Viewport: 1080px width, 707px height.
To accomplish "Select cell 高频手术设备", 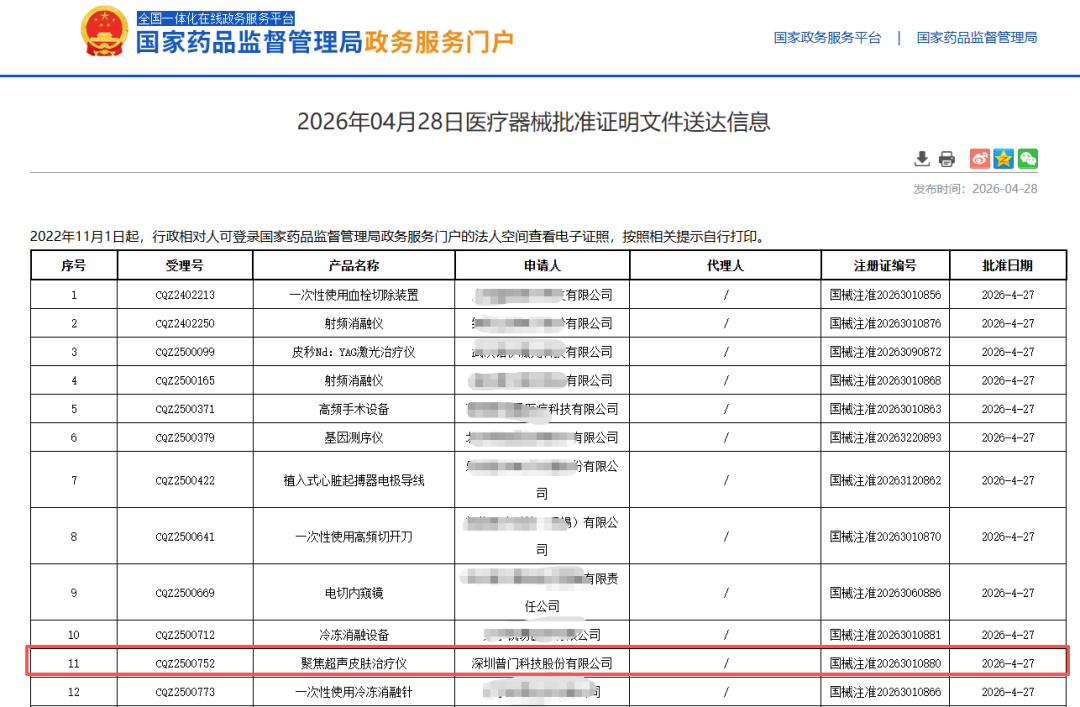I will click(354, 409).
